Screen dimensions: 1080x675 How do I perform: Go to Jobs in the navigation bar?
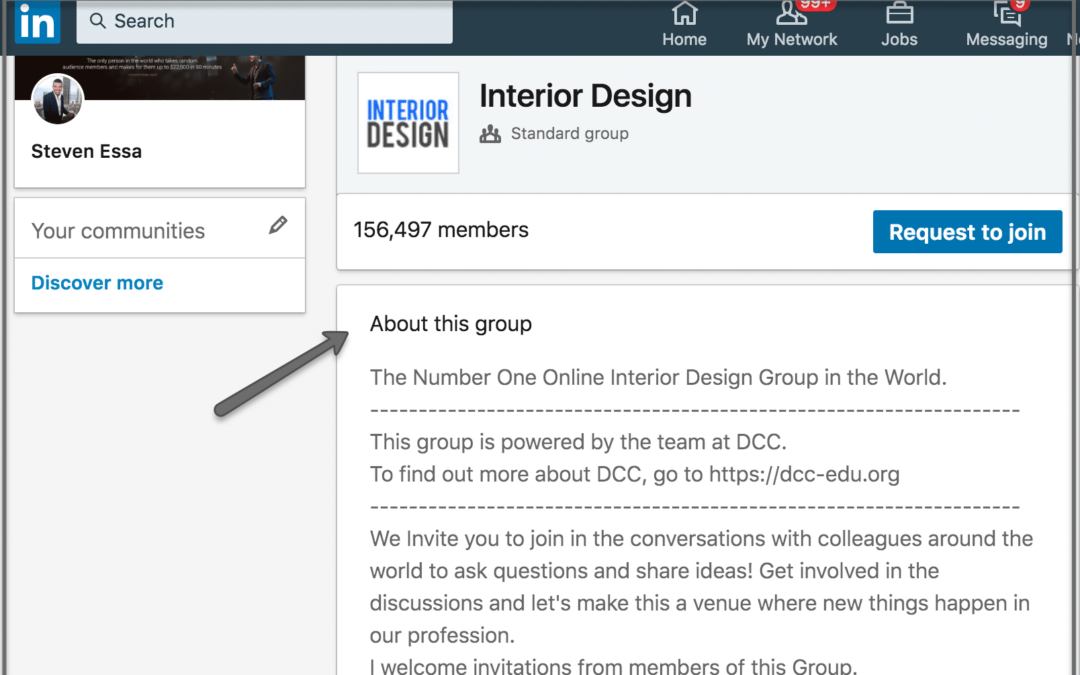point(899,25)
